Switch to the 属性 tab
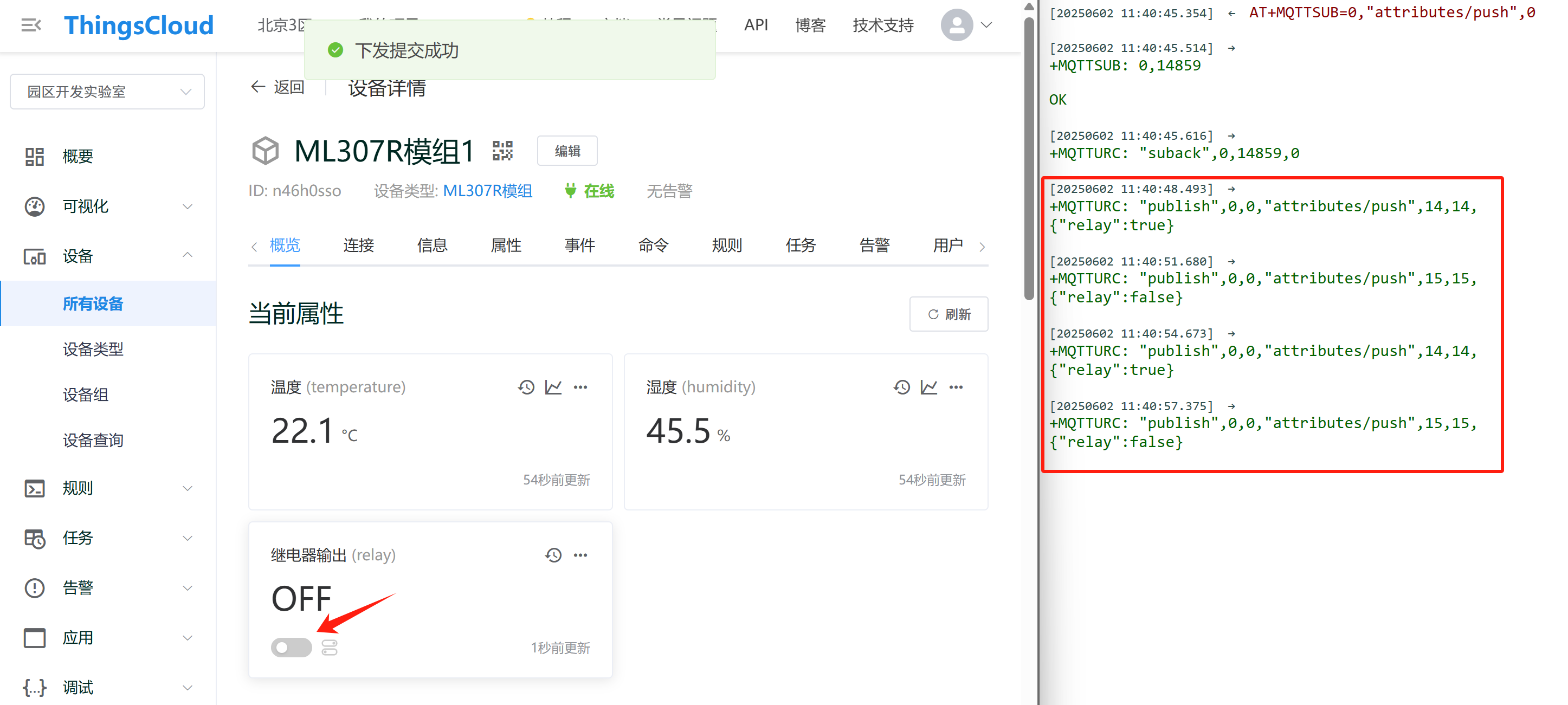 click(x=506, y=245)
